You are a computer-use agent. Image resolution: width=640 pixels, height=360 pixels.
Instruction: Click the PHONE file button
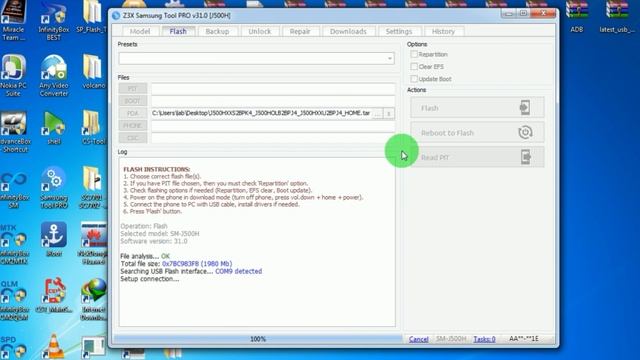133,125
